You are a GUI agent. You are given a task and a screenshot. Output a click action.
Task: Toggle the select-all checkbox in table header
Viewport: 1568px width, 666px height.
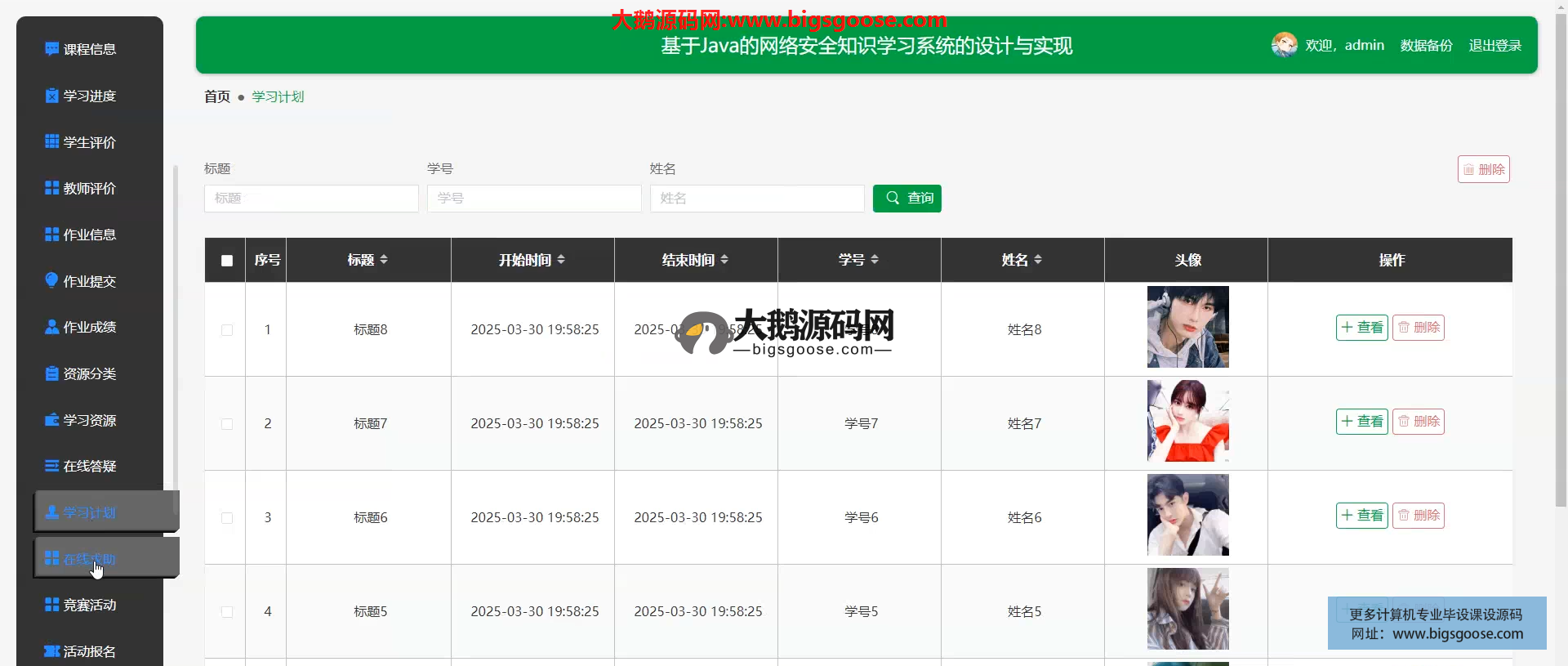(227, 261)
